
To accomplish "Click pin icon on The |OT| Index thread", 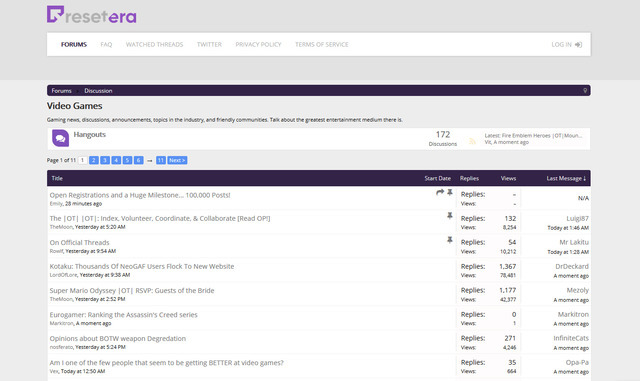I will coord(450,216).
